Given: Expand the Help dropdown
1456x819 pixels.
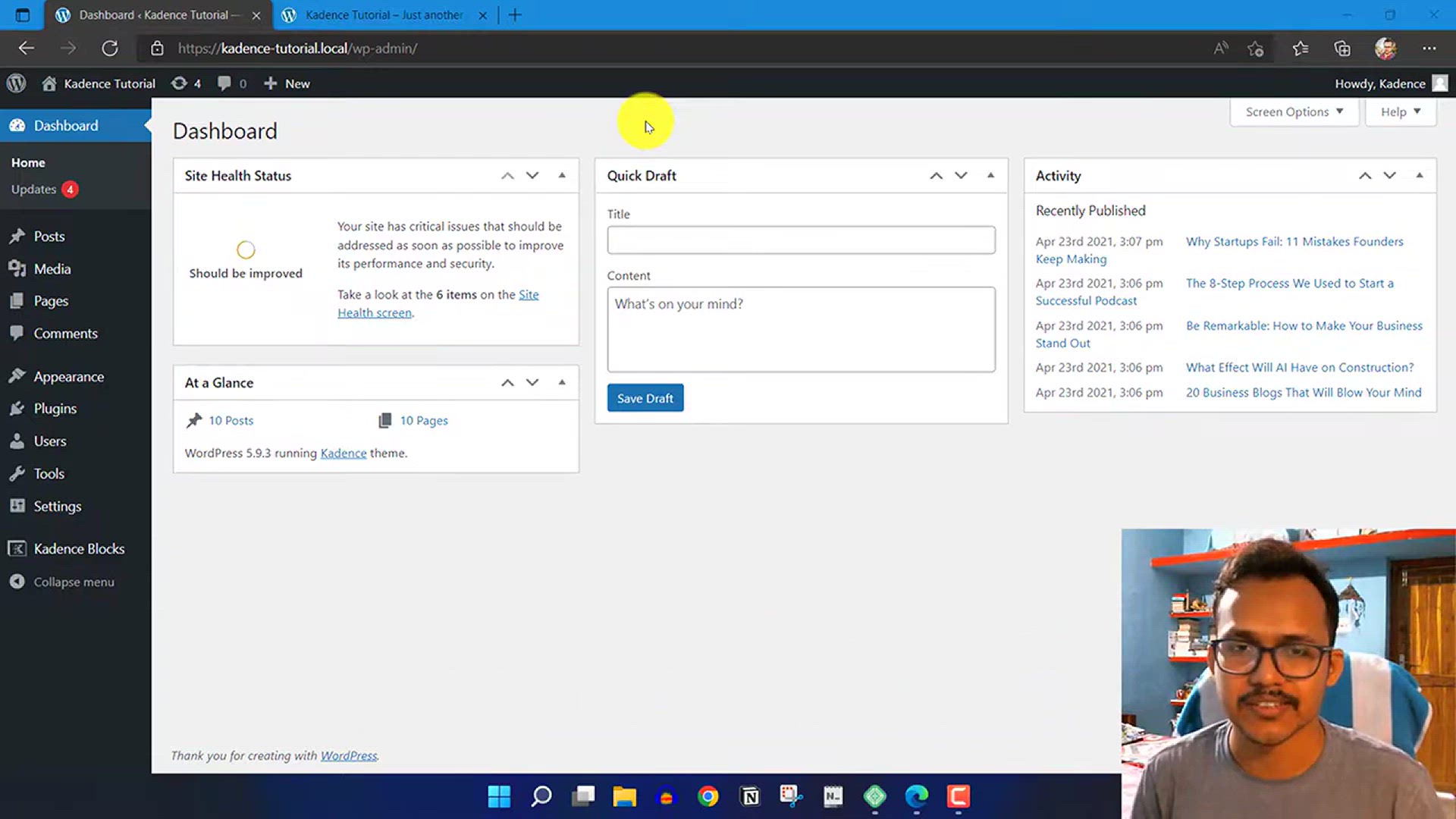Looking at the screenshot, I should [1400, 112].
